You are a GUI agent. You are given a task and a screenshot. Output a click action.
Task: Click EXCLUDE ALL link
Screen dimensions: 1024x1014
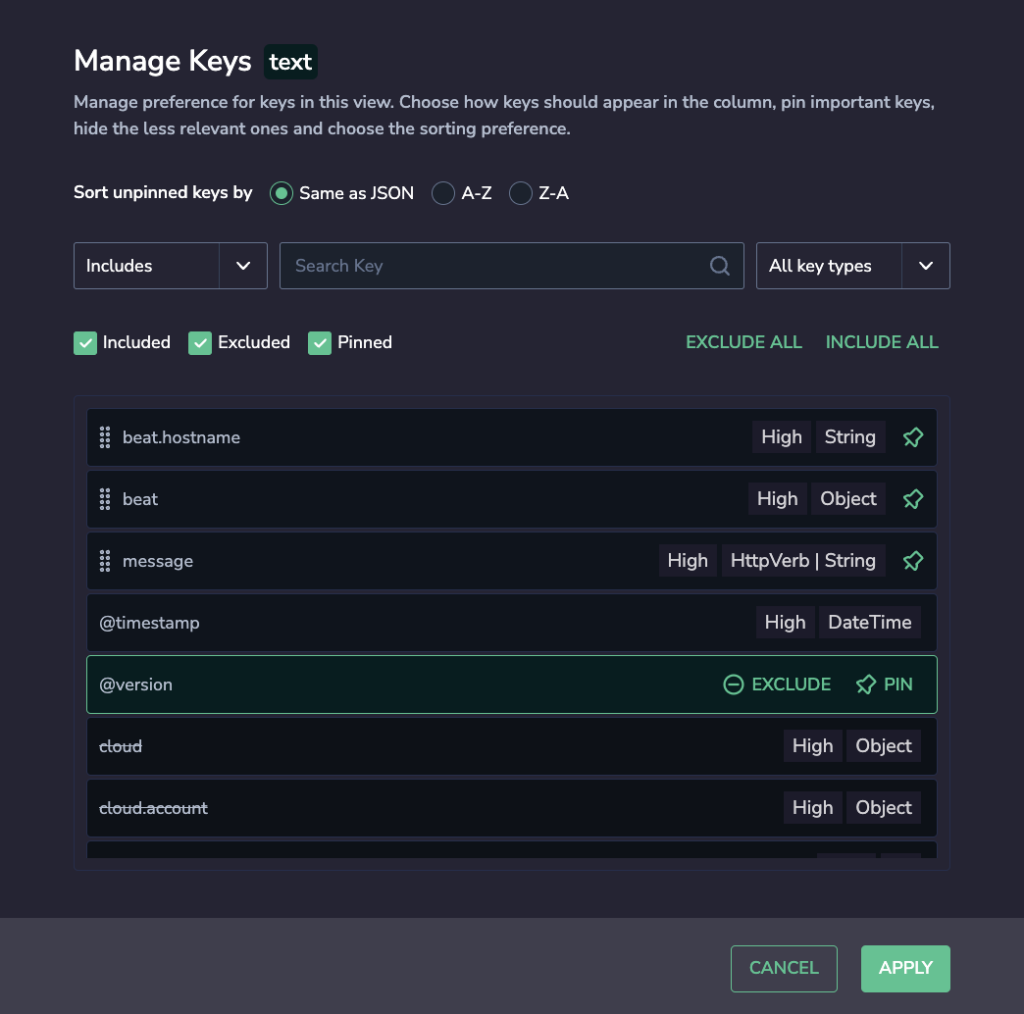(x=744, y=342)
